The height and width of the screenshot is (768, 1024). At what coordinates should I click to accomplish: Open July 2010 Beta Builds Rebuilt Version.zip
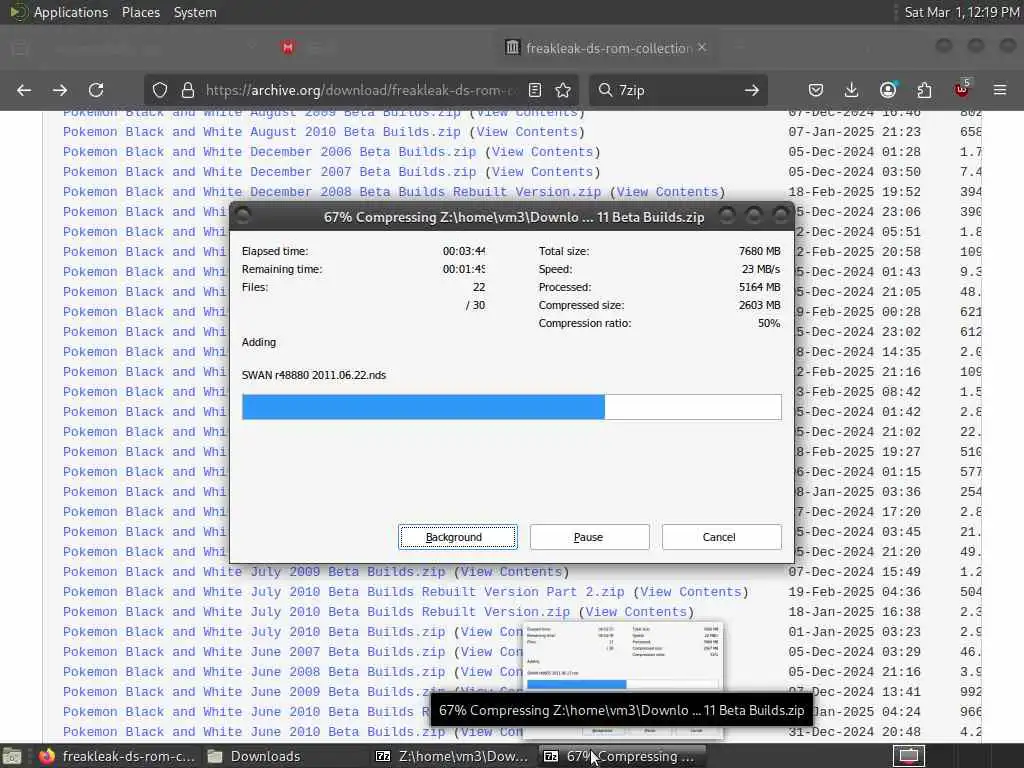point(316,612)
